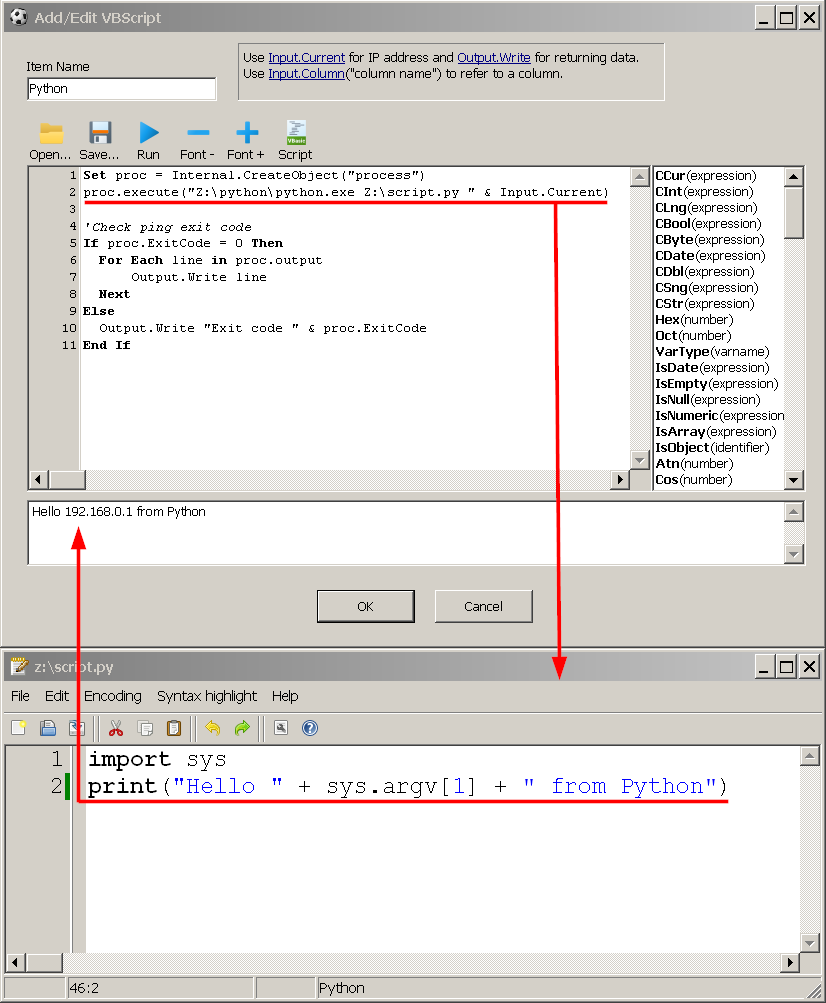
Task: Click the Cancel button
Action: 483,606
